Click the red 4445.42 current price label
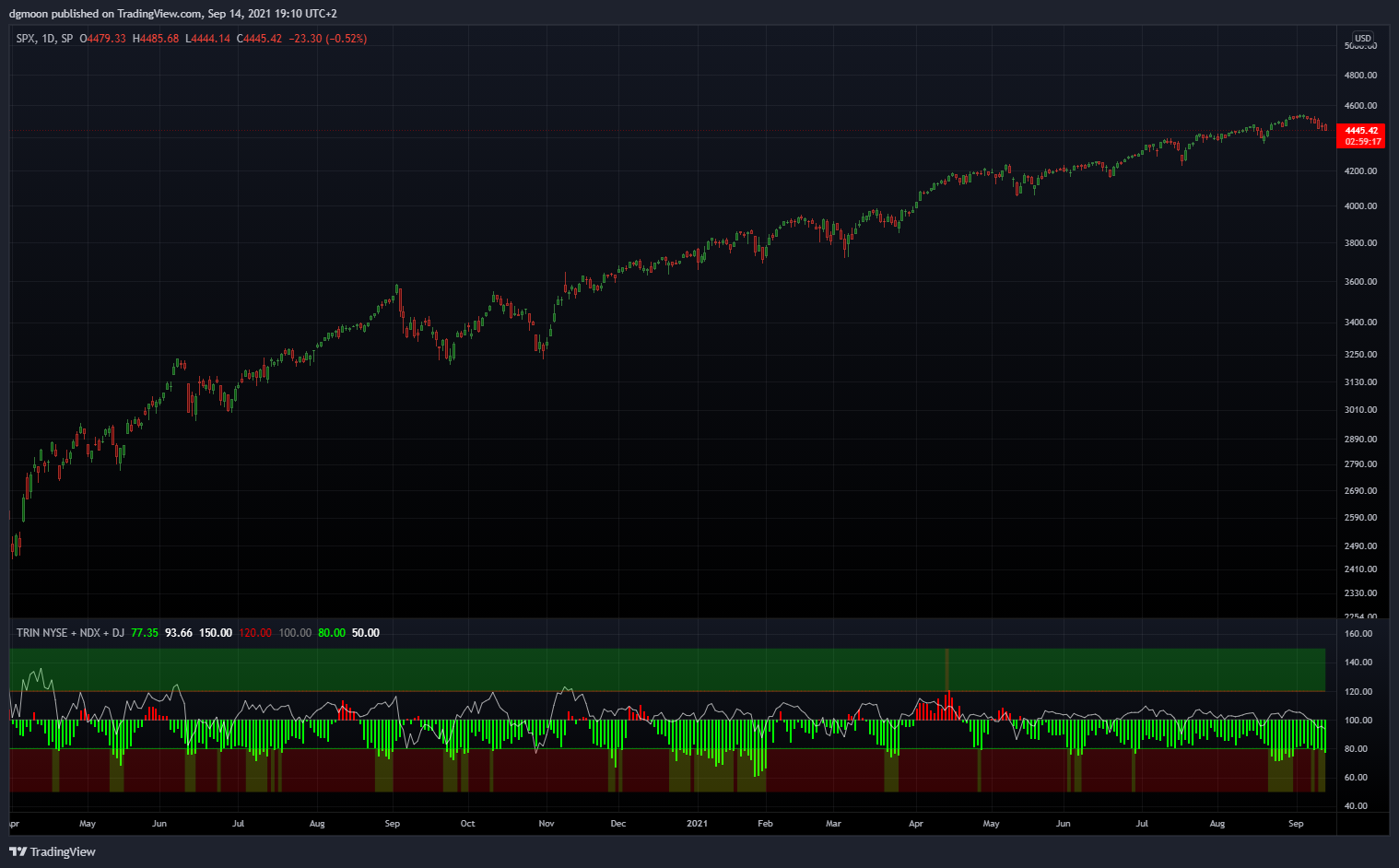Image resolution: width=1399 pixels, height=868 pixels. (1361, 131)
